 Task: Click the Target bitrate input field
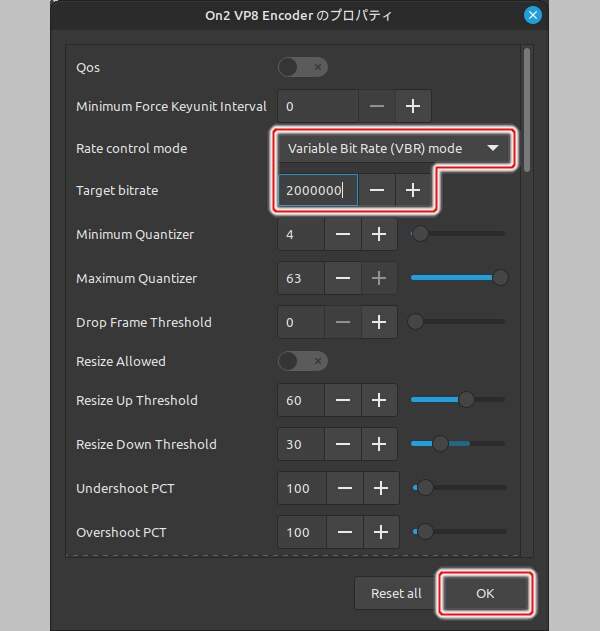tap(317, 190)
